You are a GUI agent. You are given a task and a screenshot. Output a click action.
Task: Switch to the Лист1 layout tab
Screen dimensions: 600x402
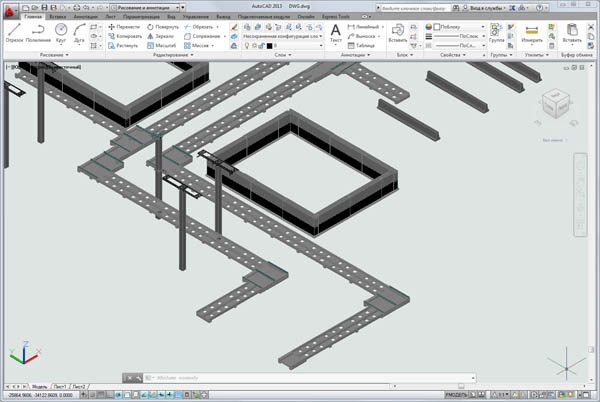[61, 385]
